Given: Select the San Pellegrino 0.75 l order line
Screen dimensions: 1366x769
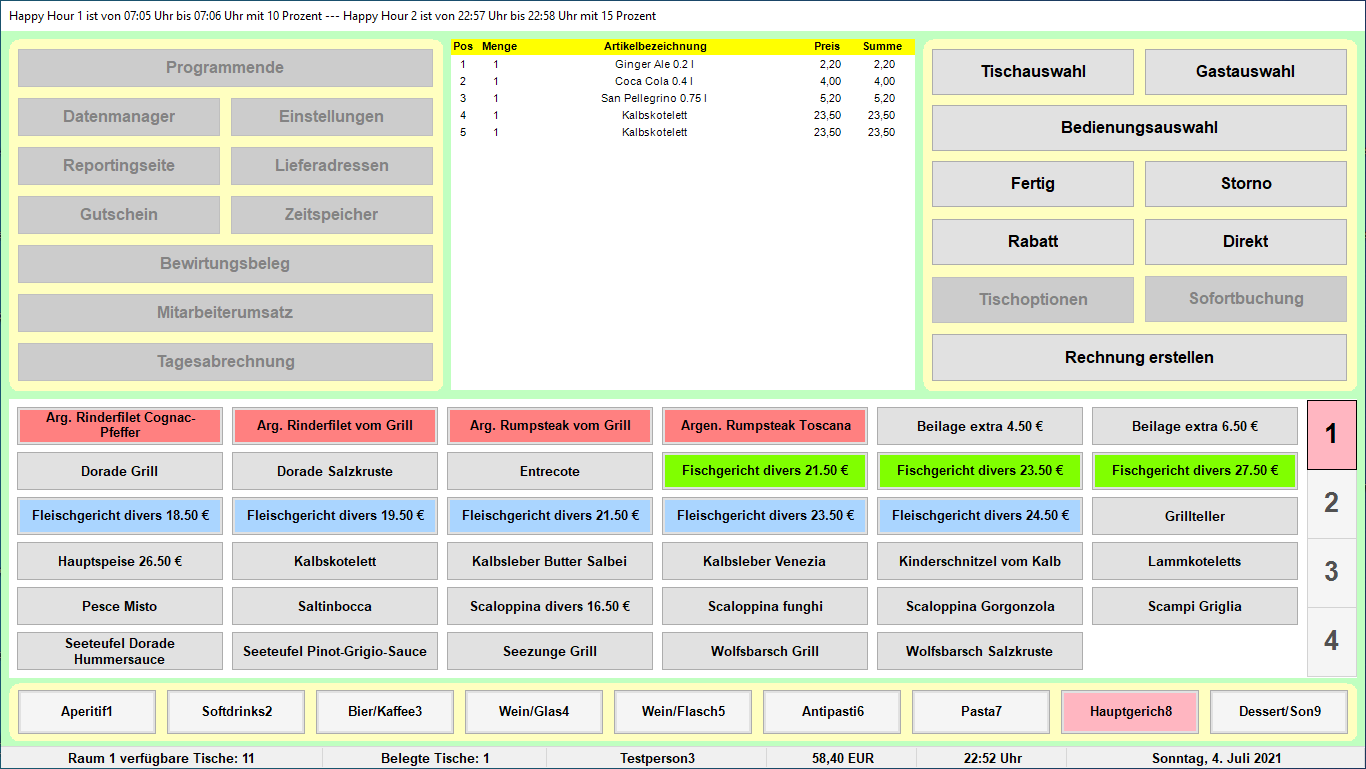Looking at the screenshot, I should [x=654, y=98].
